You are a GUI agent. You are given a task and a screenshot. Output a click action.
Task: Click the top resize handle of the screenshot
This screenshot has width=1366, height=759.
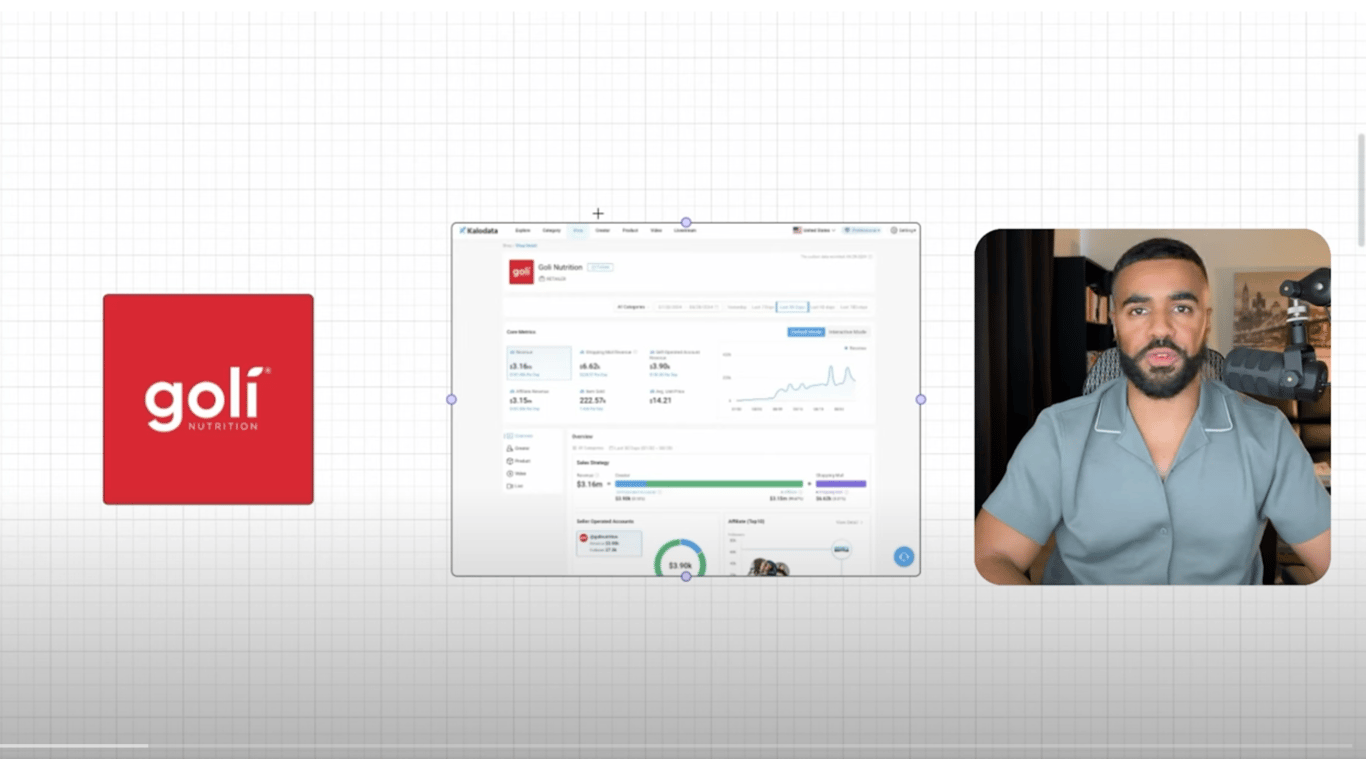(686, 222)
